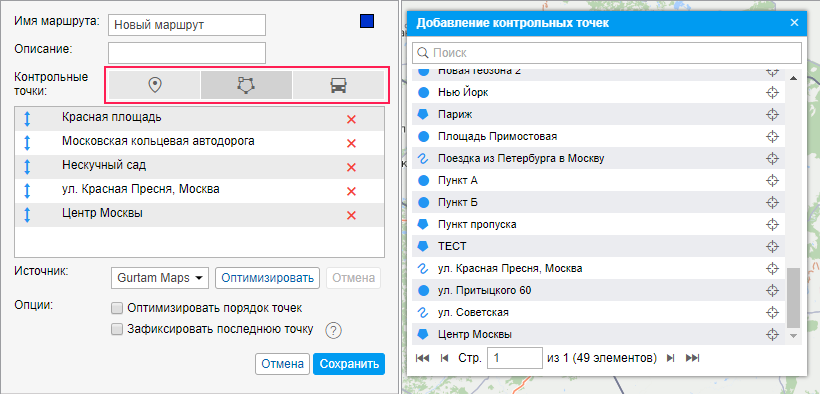Viewport: 820px width, 394px height.
Task: Select the units (bus) tab
Action: 339,85
